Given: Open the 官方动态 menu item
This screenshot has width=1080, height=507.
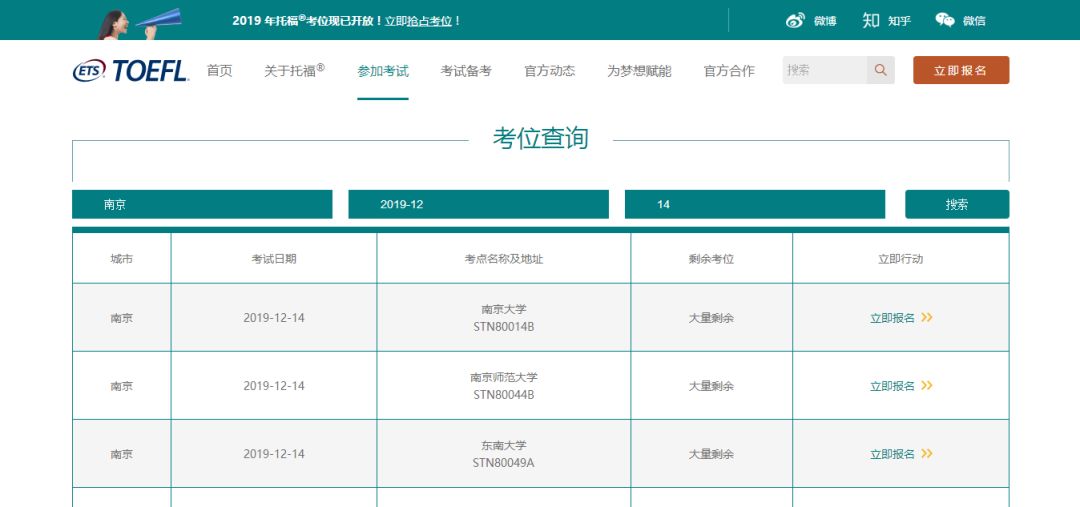Looking at the screenshot, I should click(x=550, y=71).
